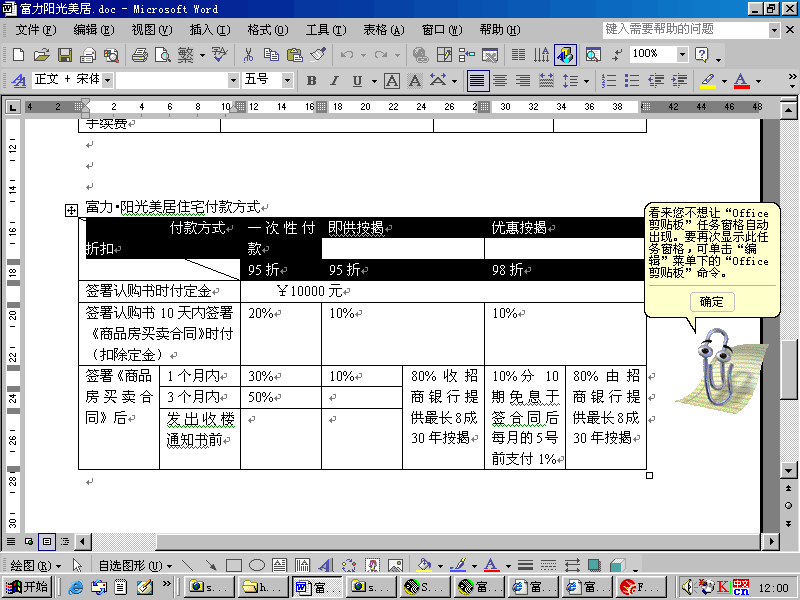Toggle numbered list formatting
800x600 pixels.
click(609, 81)
